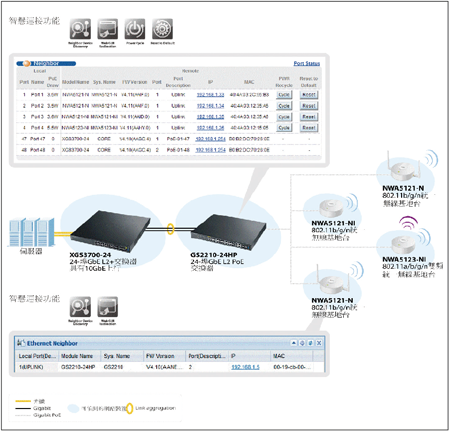
Task: Click Reset button for Port 3
Action: [309, 117]
